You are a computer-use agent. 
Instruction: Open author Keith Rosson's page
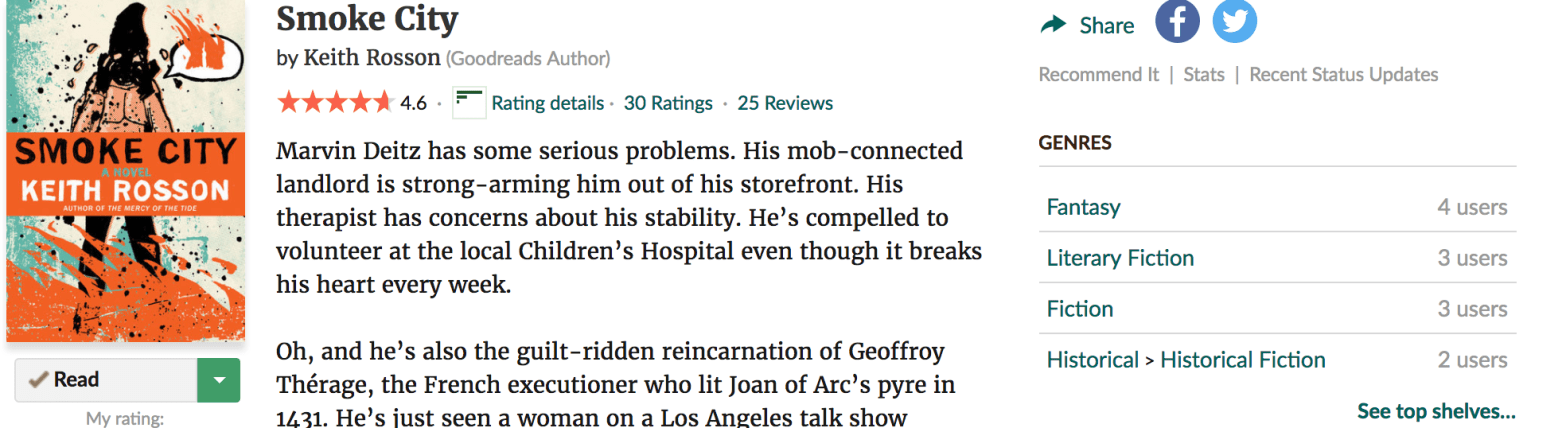coord(371,58)
